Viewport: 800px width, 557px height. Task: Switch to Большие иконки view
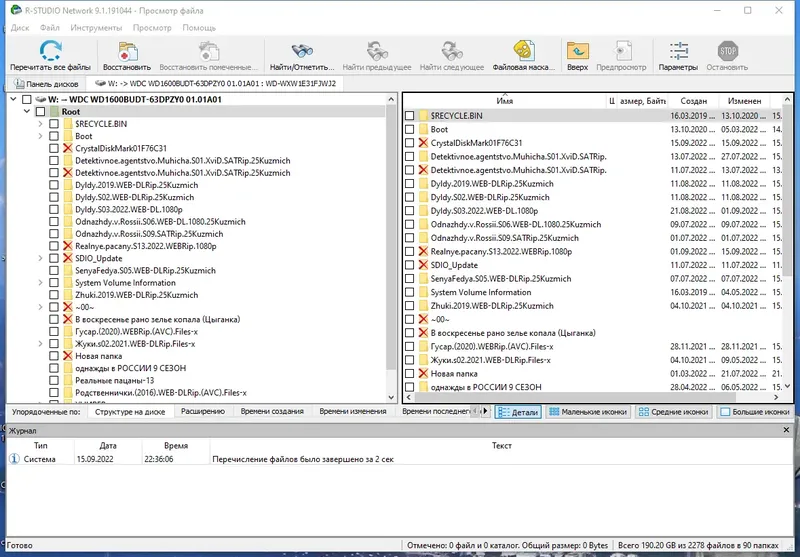755,412
